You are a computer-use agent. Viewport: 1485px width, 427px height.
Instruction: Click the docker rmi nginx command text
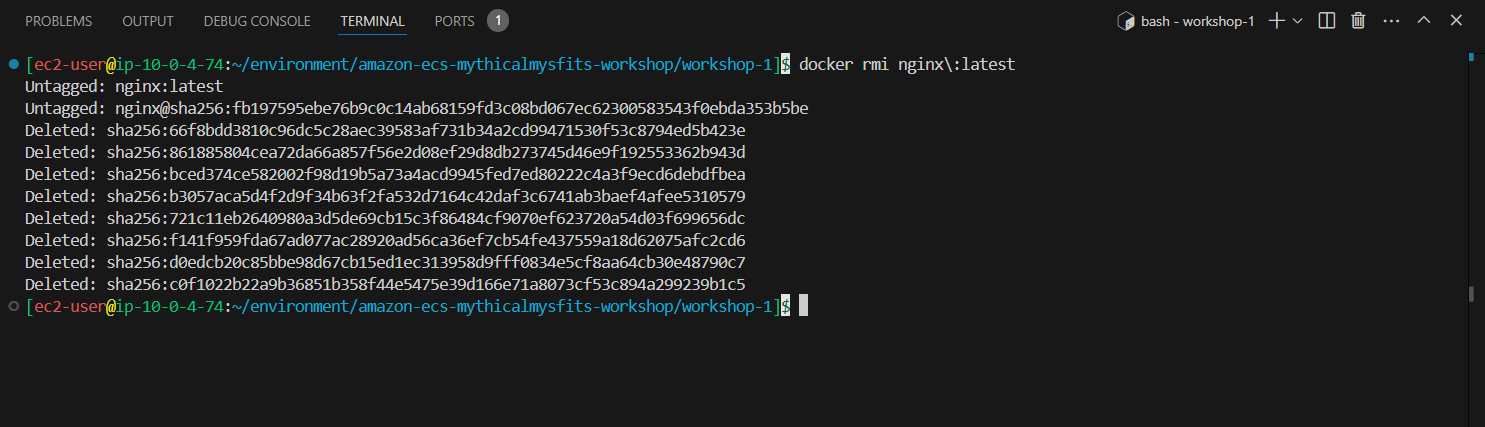click(907, 64)
